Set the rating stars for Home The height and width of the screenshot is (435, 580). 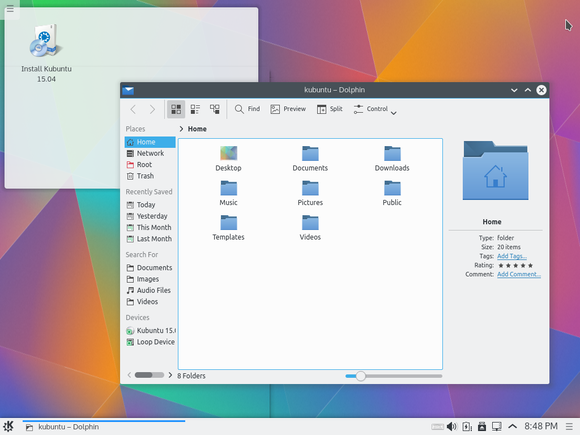pyautogui.click(x=516, y=265)
